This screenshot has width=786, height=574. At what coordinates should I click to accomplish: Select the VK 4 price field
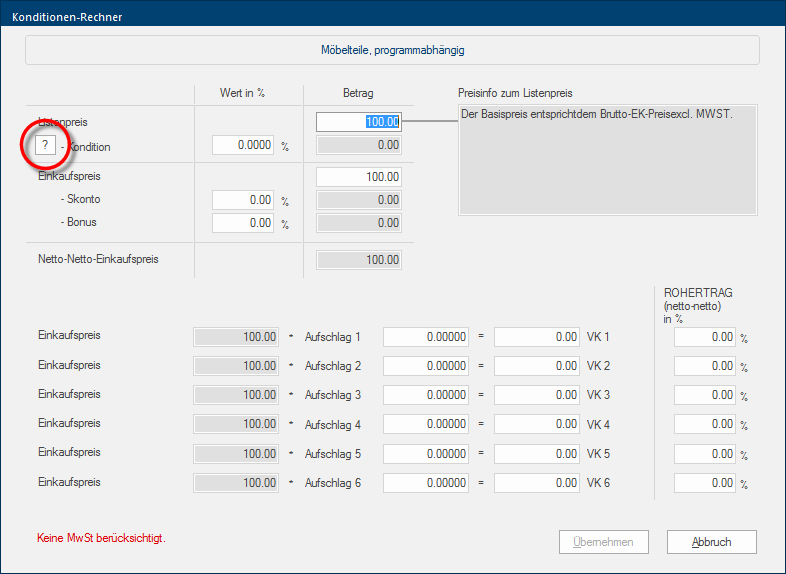[537, 425]
